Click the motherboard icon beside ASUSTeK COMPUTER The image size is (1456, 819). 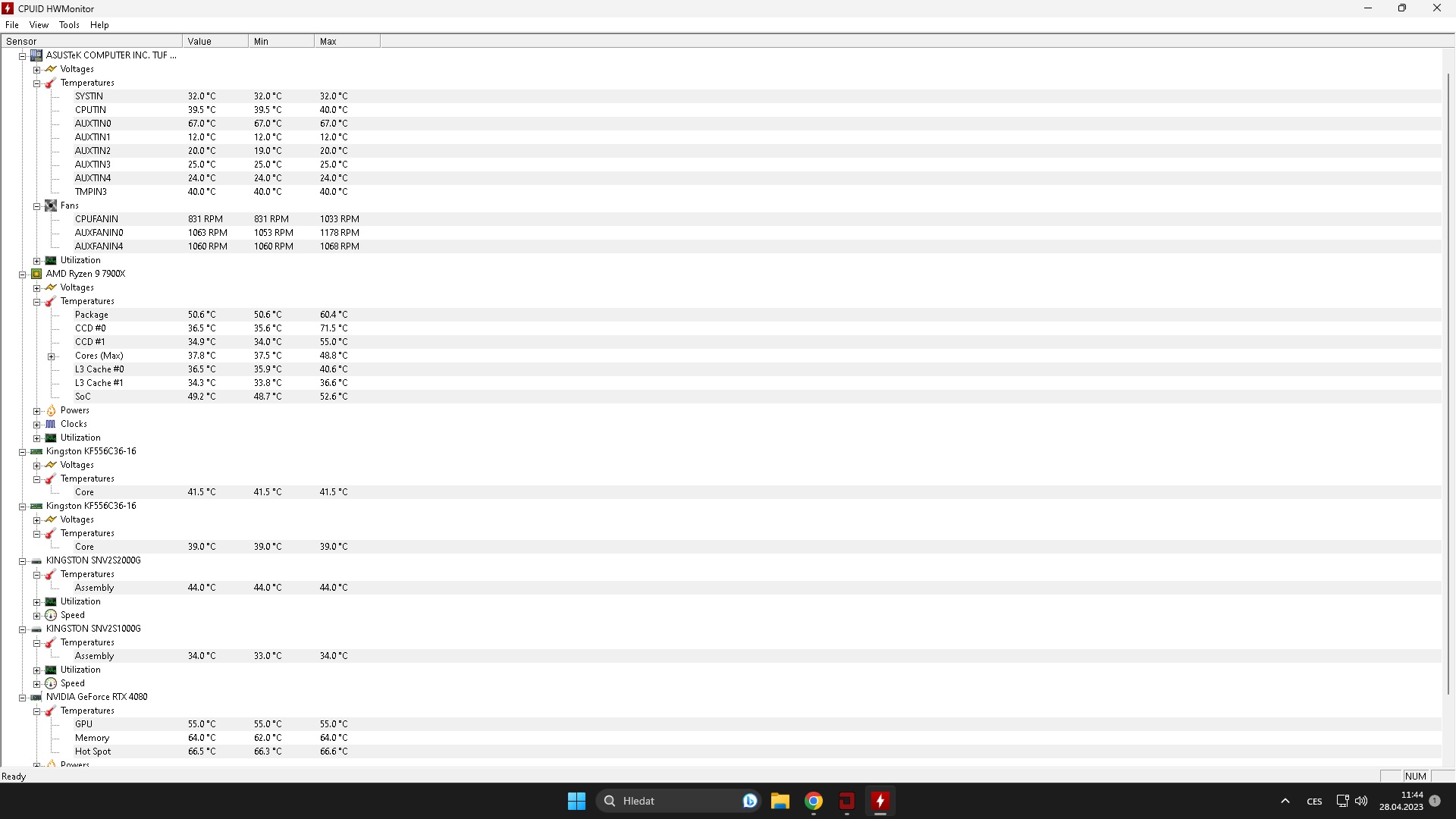(36, 55)
